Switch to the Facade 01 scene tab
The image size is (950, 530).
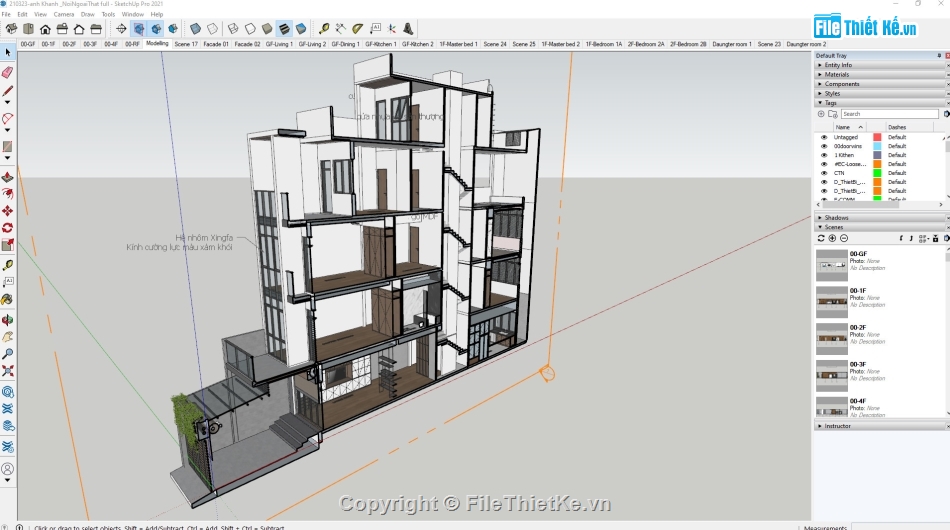(216, 44)
